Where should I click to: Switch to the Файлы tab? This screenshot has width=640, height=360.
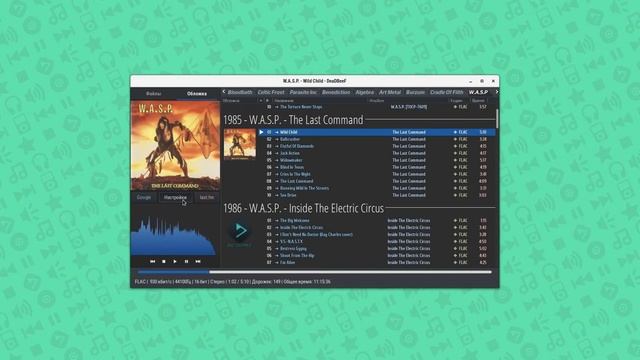[x=153, y=93]
